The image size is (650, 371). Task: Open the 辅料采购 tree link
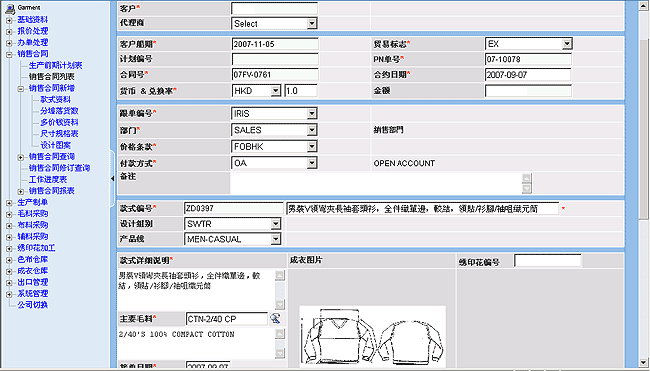coord(33,237)
